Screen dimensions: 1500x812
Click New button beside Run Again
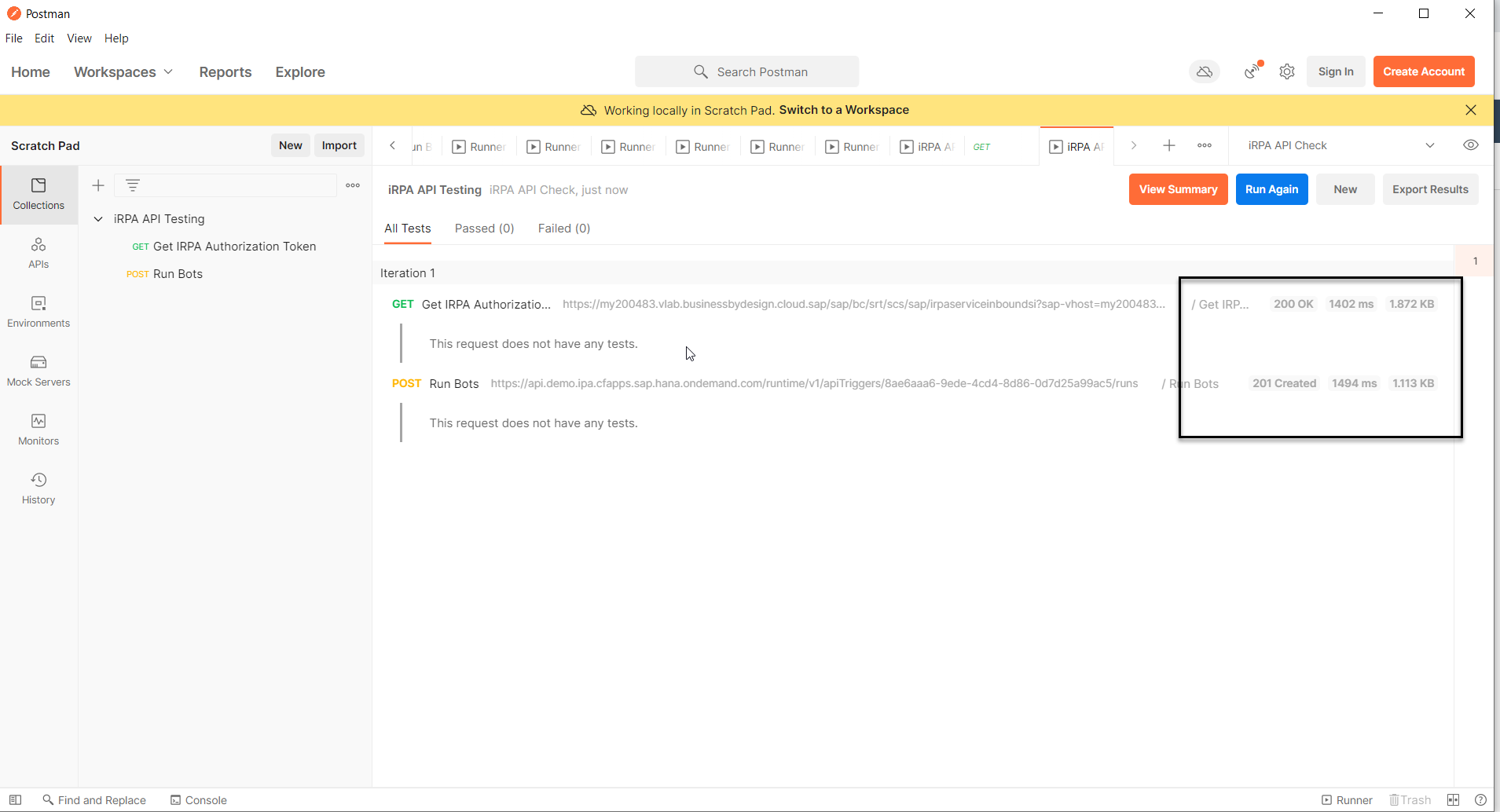(x=1345, y=189)
